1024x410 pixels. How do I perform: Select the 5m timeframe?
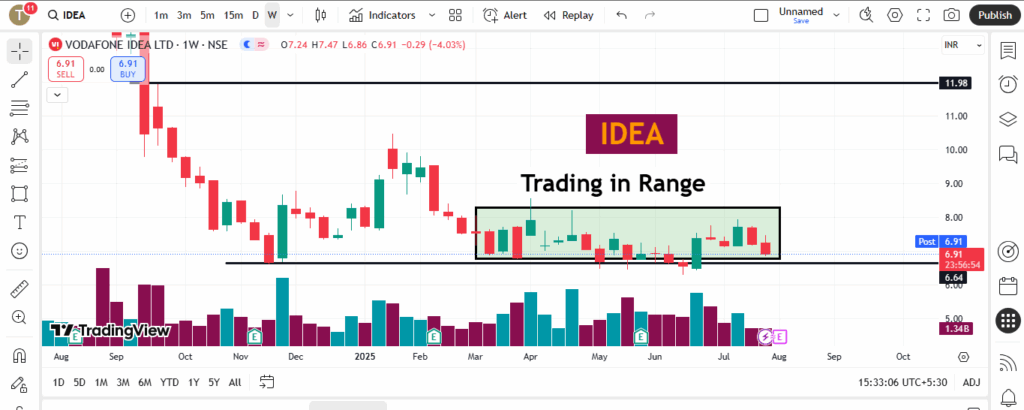coord(207,15)
